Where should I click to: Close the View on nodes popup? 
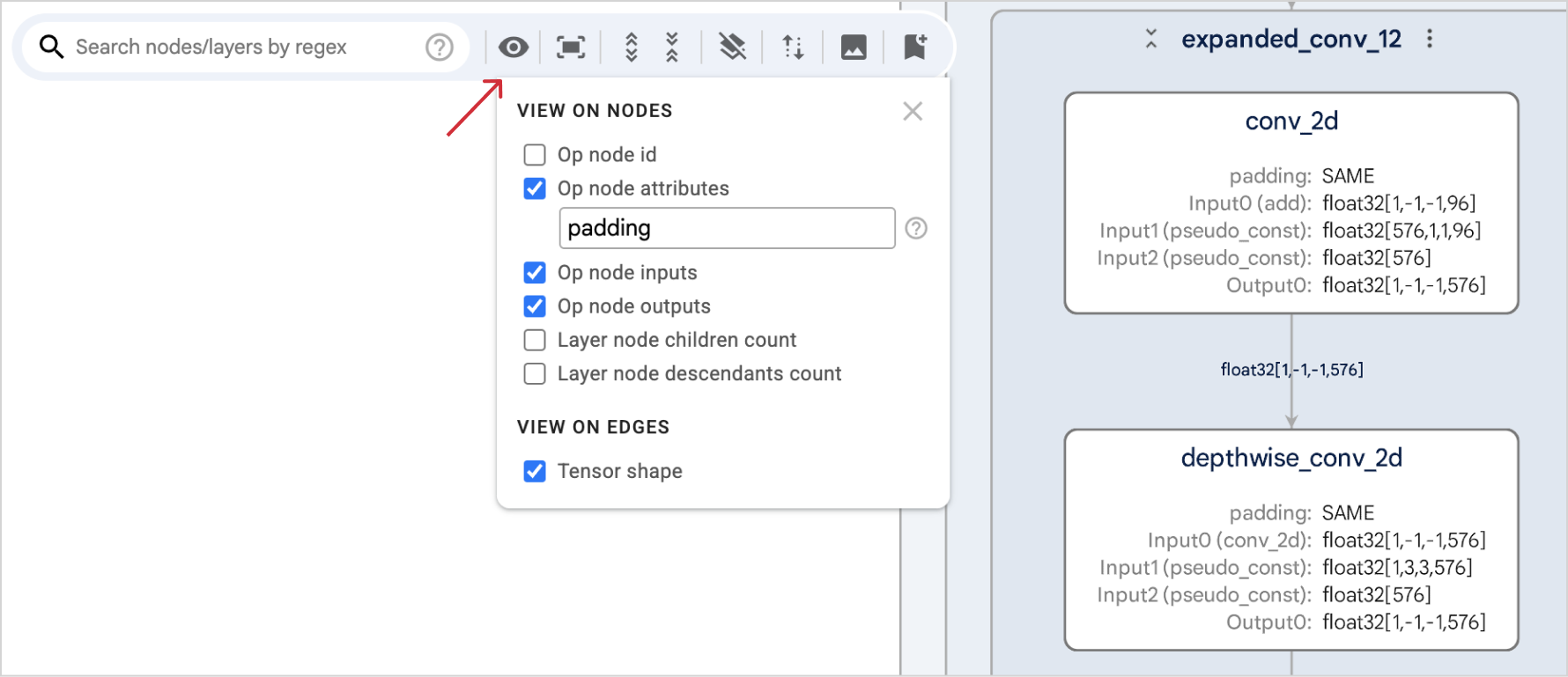[913, 111]
